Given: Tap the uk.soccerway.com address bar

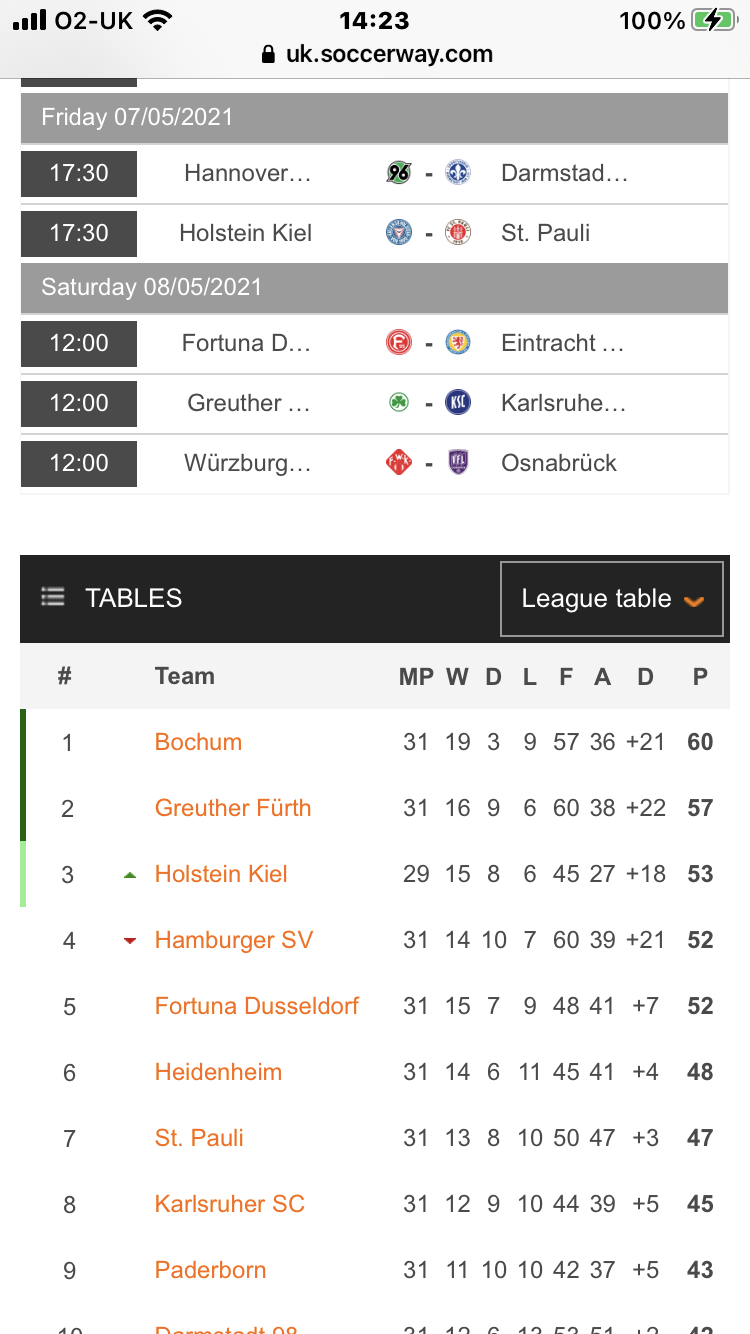Looking at the screenshot, I should (377, 54).
